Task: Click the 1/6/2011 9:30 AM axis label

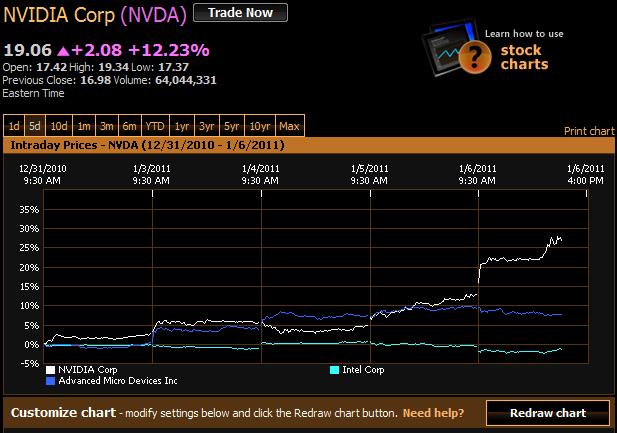Action: pos(477,174)
